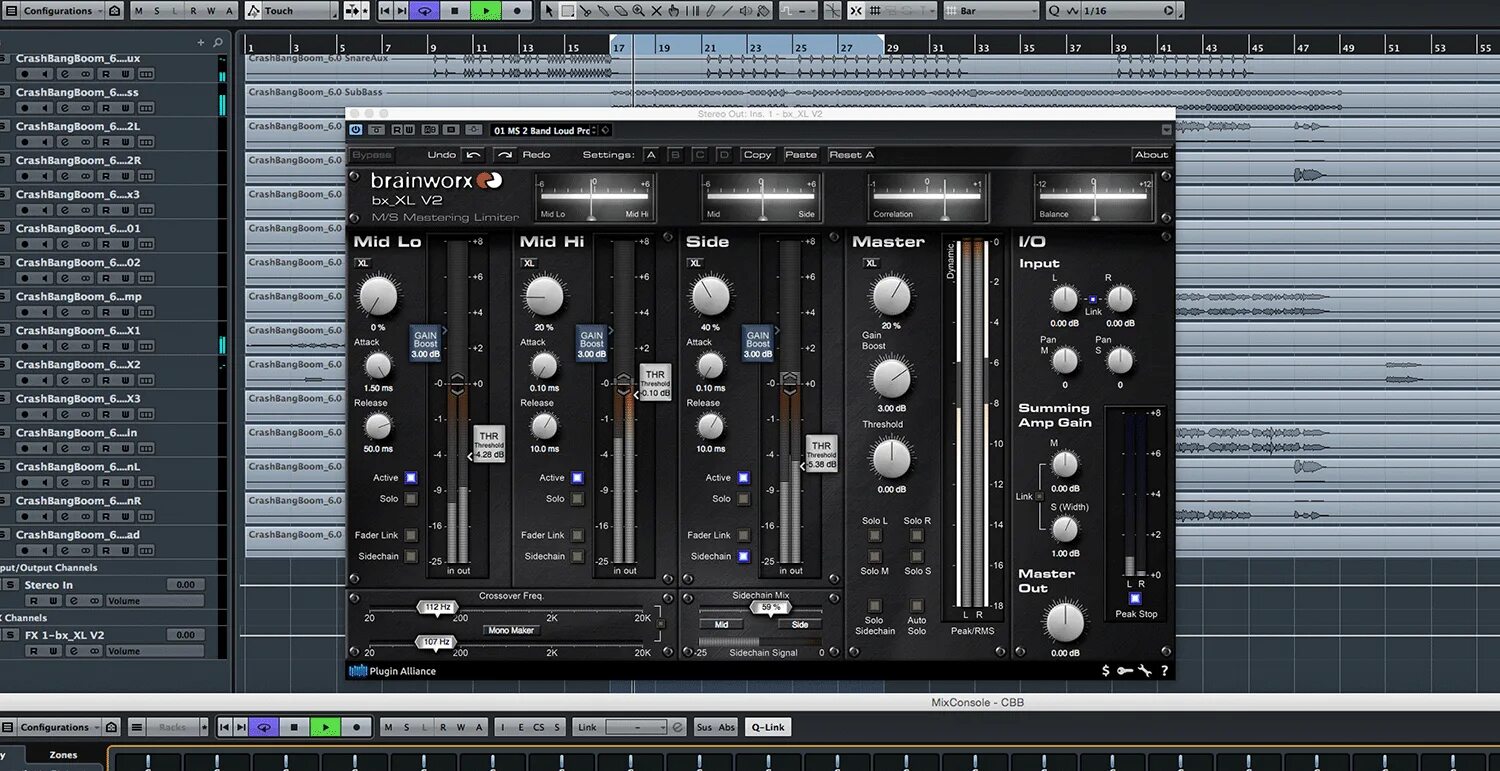The image size is (1500, 771).
Task: Enable Auto Solo checkbox
Action: tap(917, 606)
